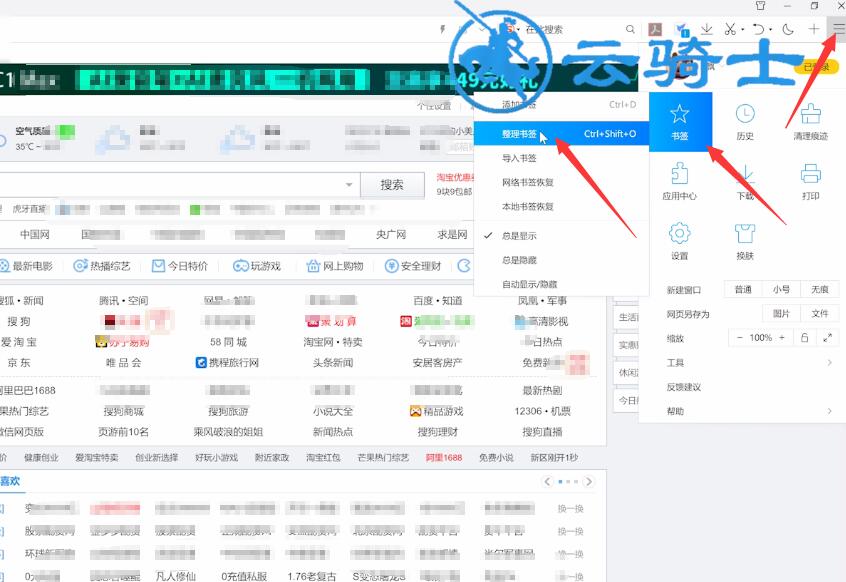Open a new 无痕 incognito window

(x=820, y=290)
